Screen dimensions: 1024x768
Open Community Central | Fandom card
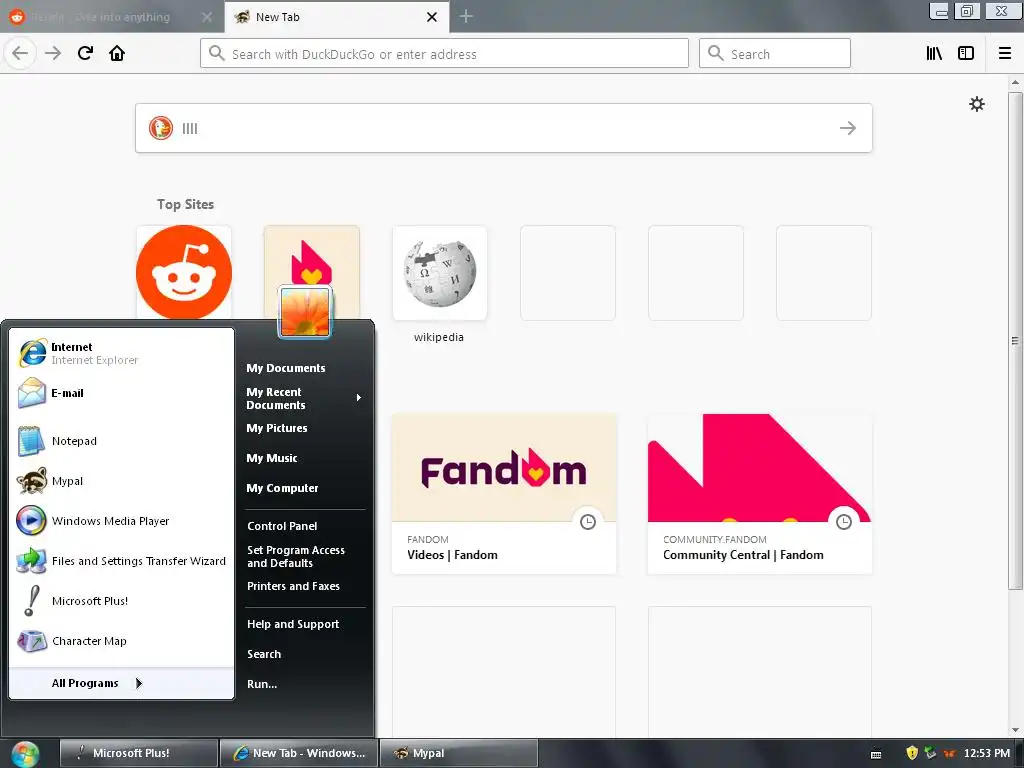point(760,494)
